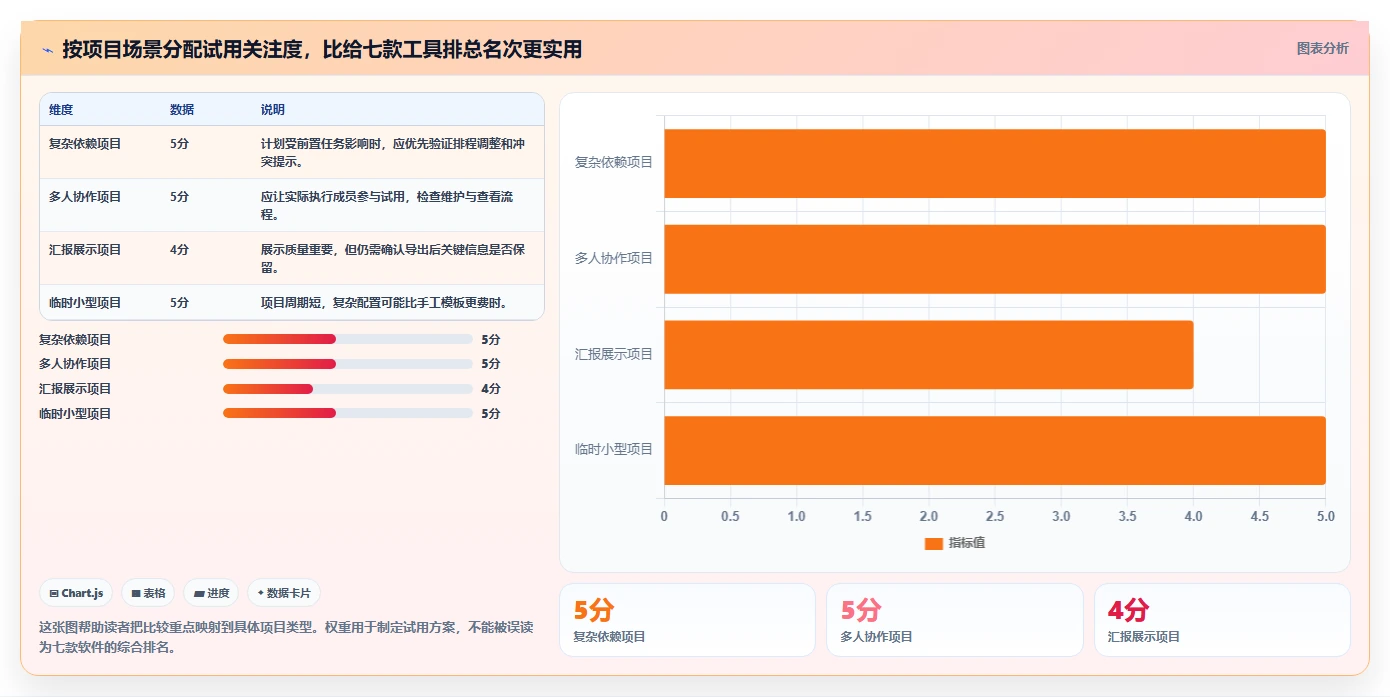Click the 临时小型项目 progress bar

pyautogui.click(x=348, y=413)
